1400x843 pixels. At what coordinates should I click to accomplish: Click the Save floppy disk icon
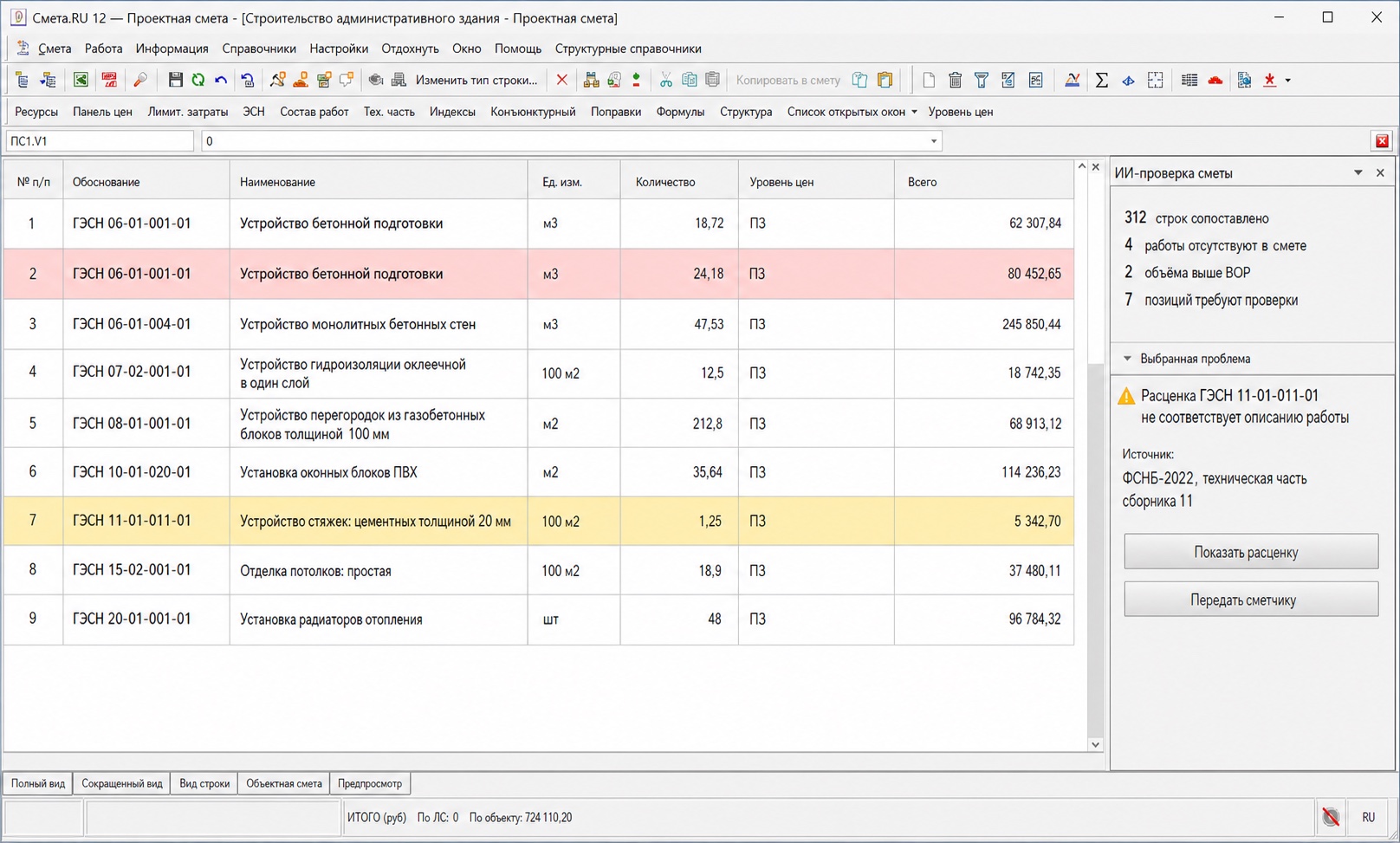pos(175,80)
